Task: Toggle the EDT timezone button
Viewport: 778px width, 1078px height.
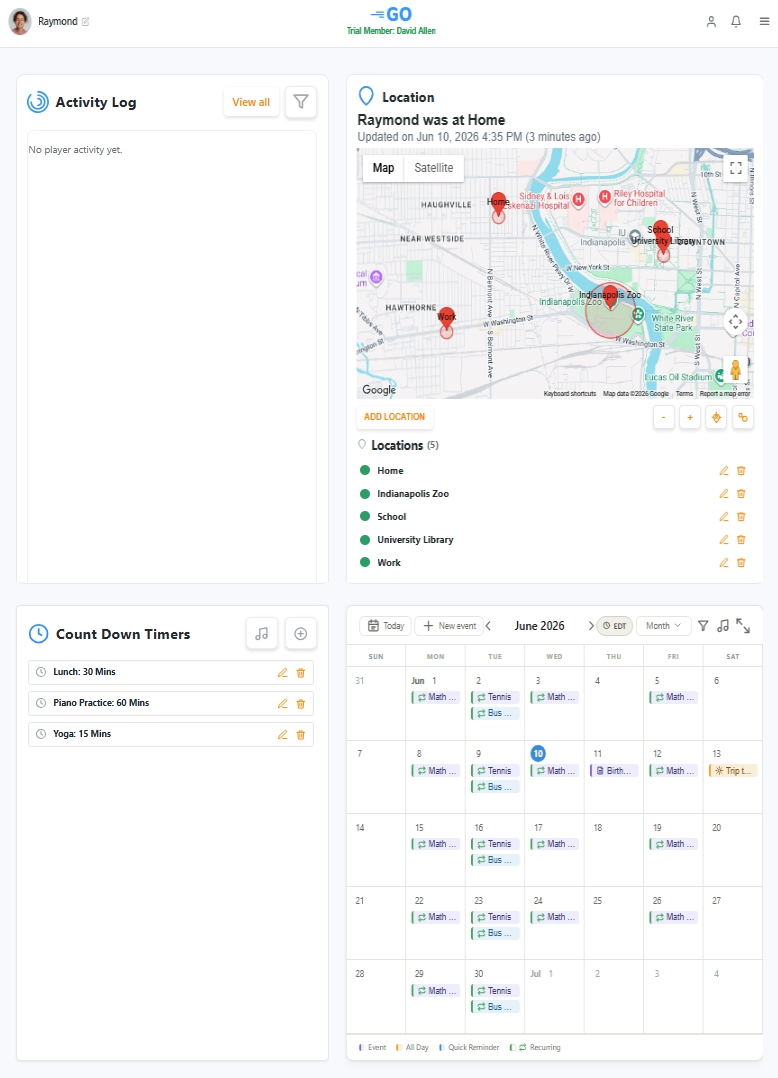Action: pos(614,626)
